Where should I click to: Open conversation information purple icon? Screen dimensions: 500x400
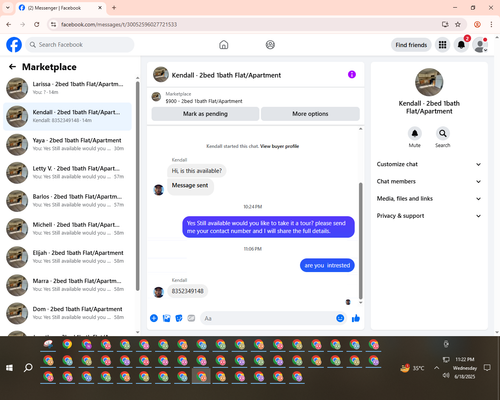[x=352, y=74]
